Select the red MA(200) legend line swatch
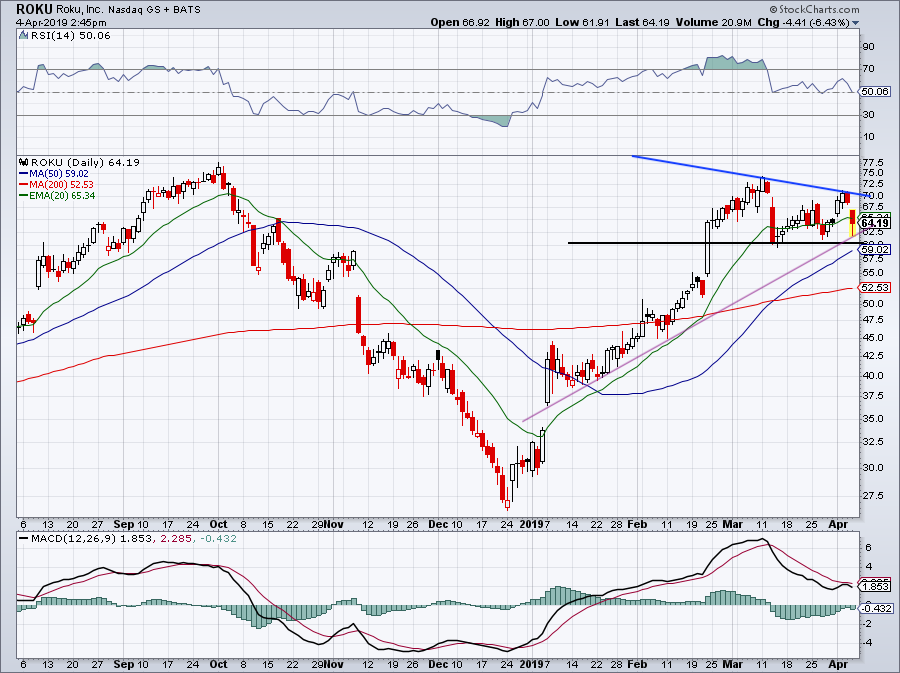The height and width of the screenshot is (673, 900). (24, 184)
